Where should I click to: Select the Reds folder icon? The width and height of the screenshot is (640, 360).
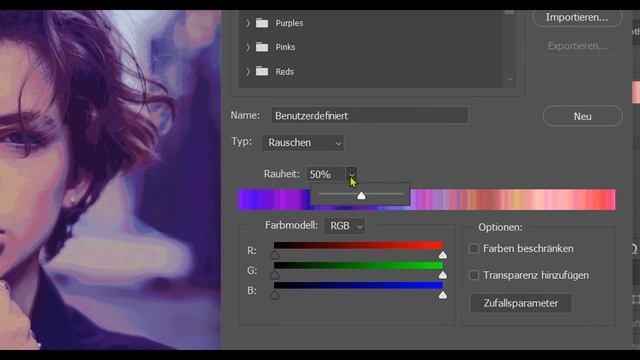262,71
